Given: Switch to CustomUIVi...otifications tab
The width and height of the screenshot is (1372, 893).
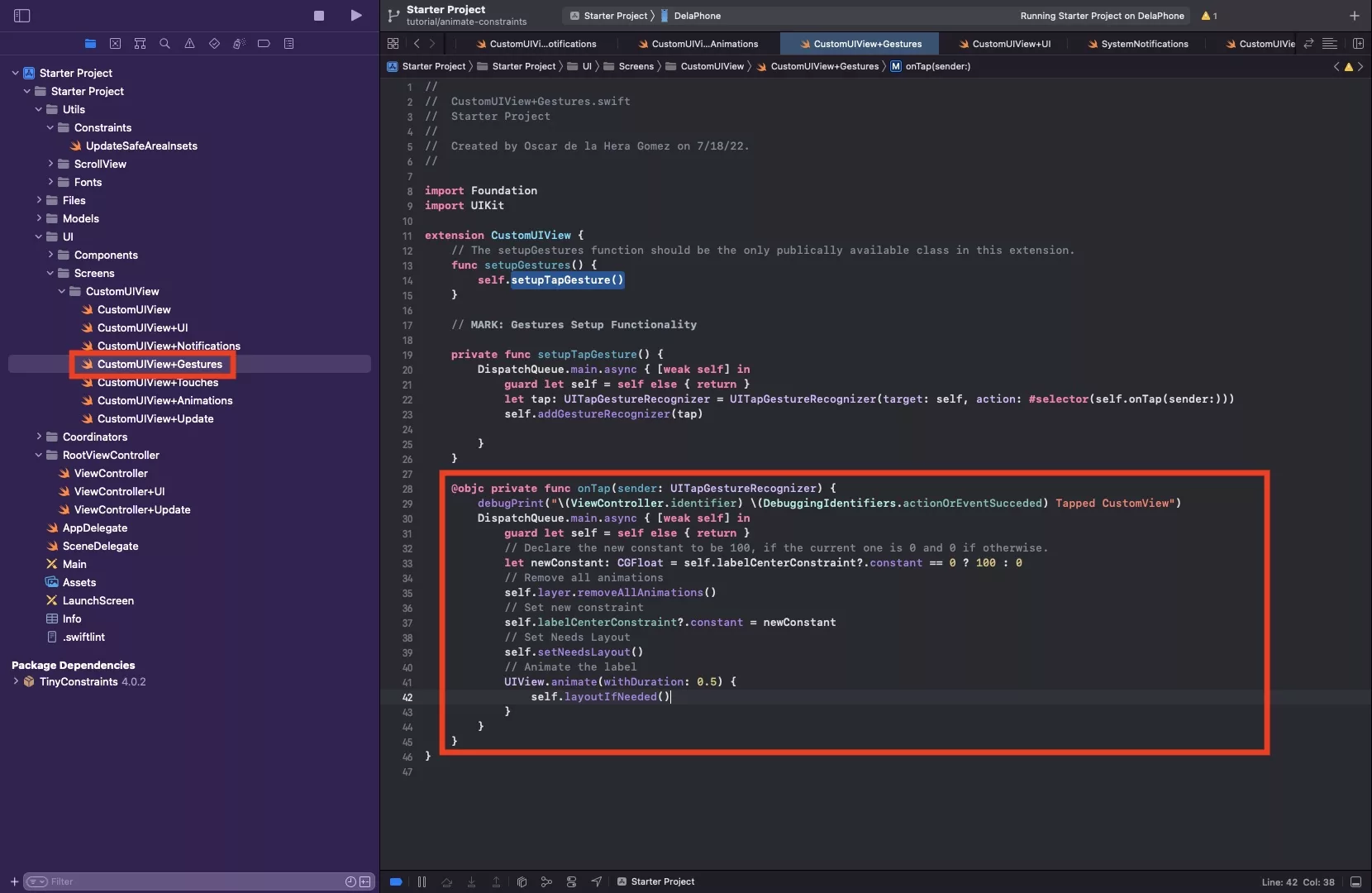Looking at the screenshot, I should (x=536, y=44).
